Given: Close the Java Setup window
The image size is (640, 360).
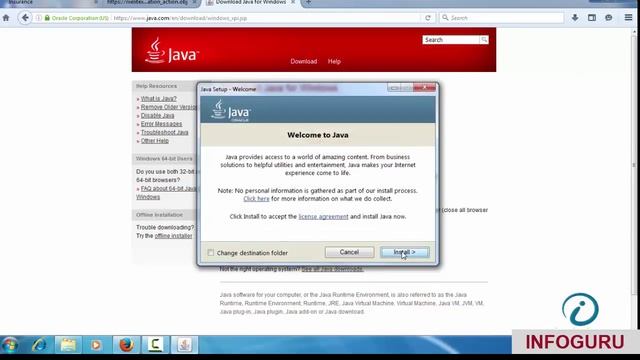Looking at the screenshot, I should pyautogui.click(x=424, y=87).
